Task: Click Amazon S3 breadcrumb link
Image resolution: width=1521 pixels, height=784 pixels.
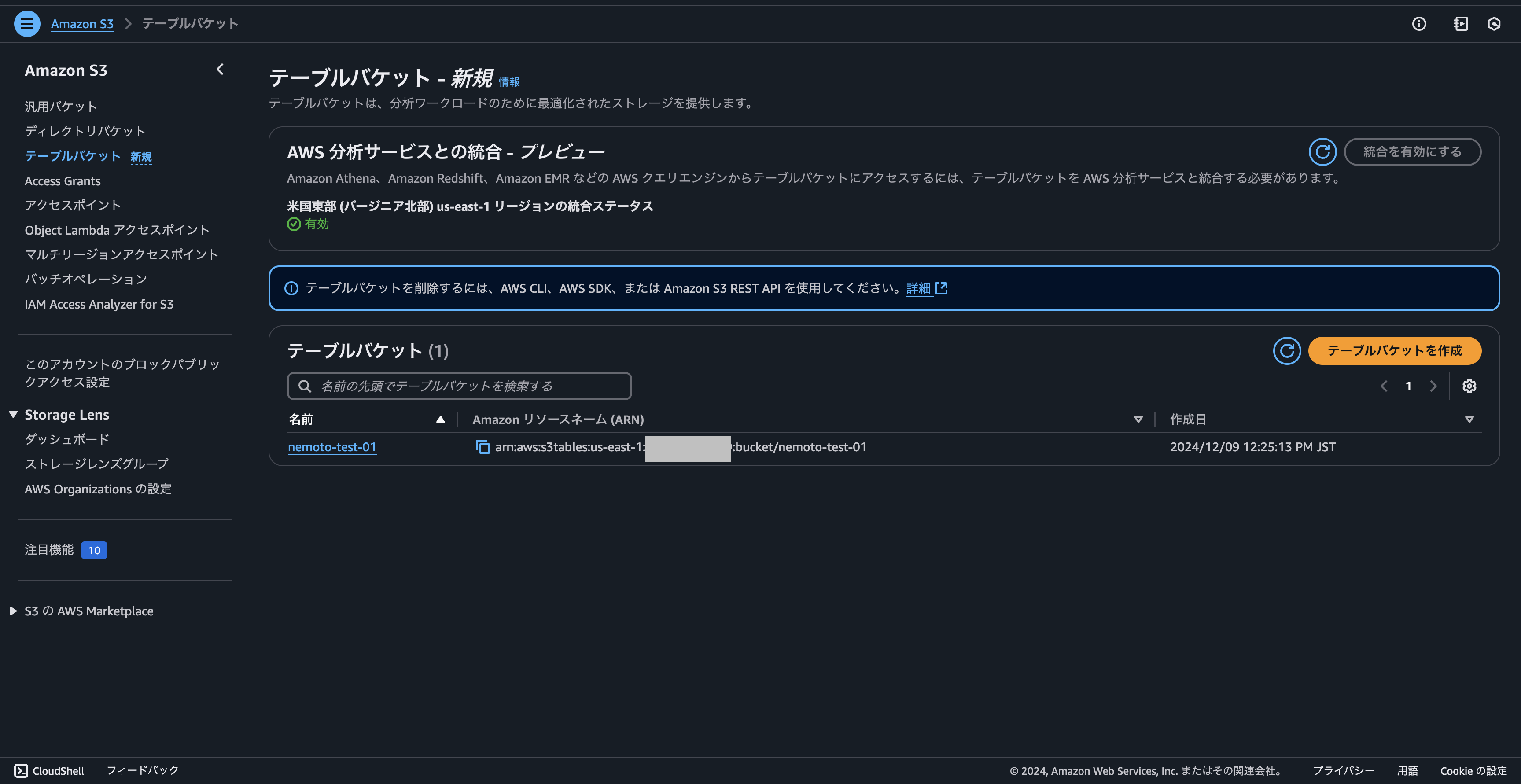Action: (82, 24)
